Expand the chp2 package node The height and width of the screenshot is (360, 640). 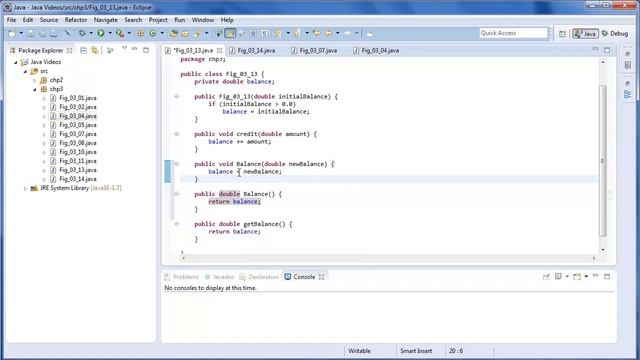point(35,80)
